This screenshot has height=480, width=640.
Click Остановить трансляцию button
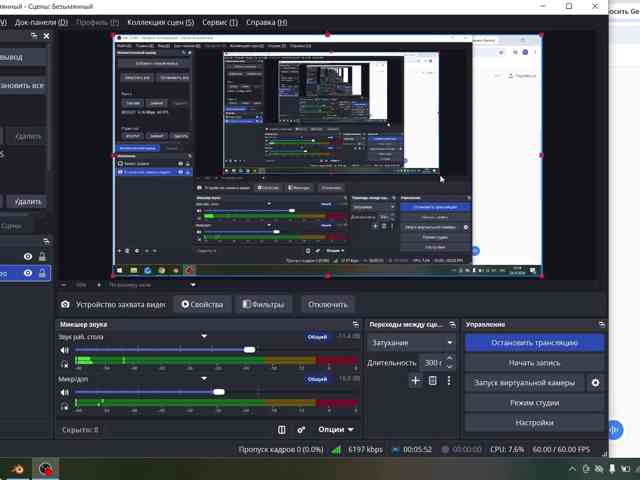click(x=534, y=342)
